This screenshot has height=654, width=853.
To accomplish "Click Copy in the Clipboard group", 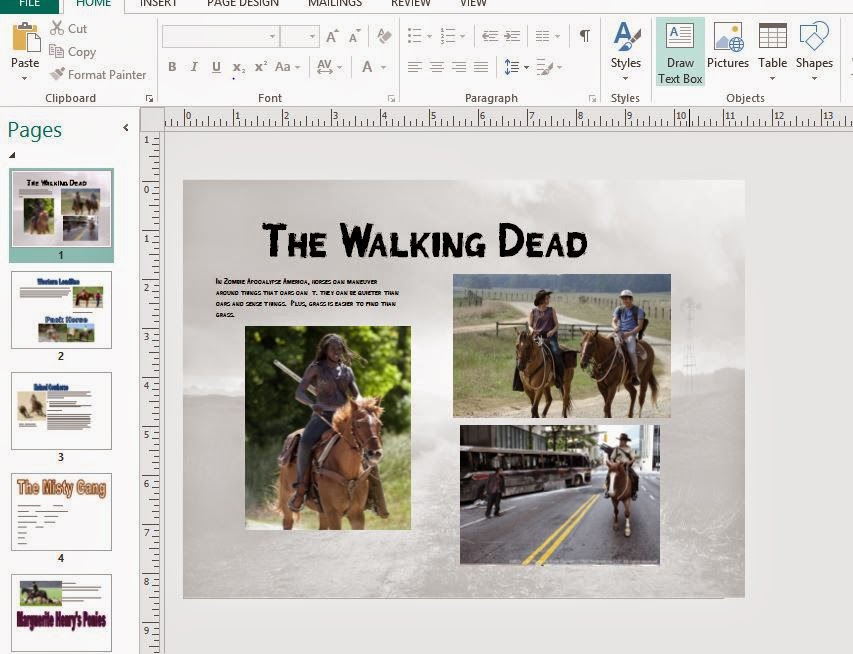I will pos(72,52).
